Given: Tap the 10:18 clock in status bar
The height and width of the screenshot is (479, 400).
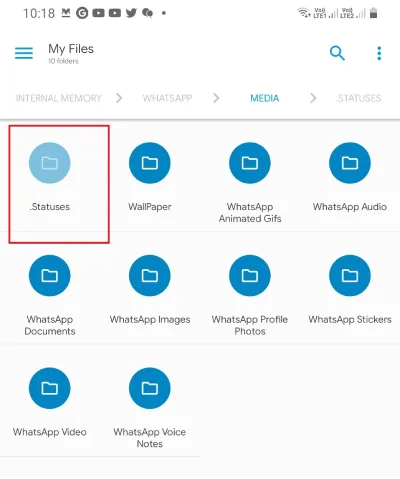Looking at the screenshot, I should point(39,13).
